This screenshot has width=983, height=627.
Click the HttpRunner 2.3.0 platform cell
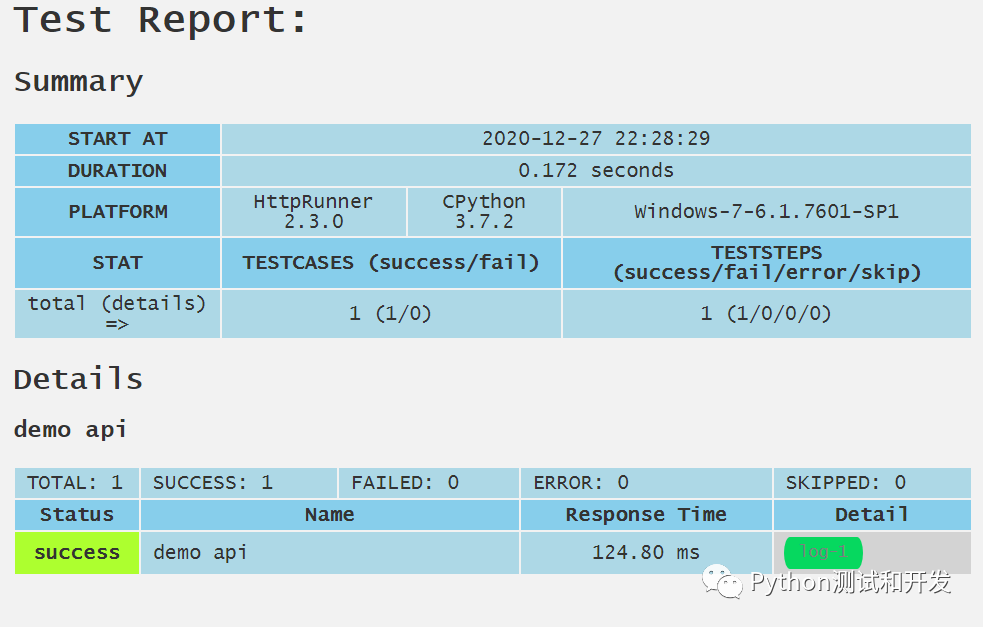[313, 211]
